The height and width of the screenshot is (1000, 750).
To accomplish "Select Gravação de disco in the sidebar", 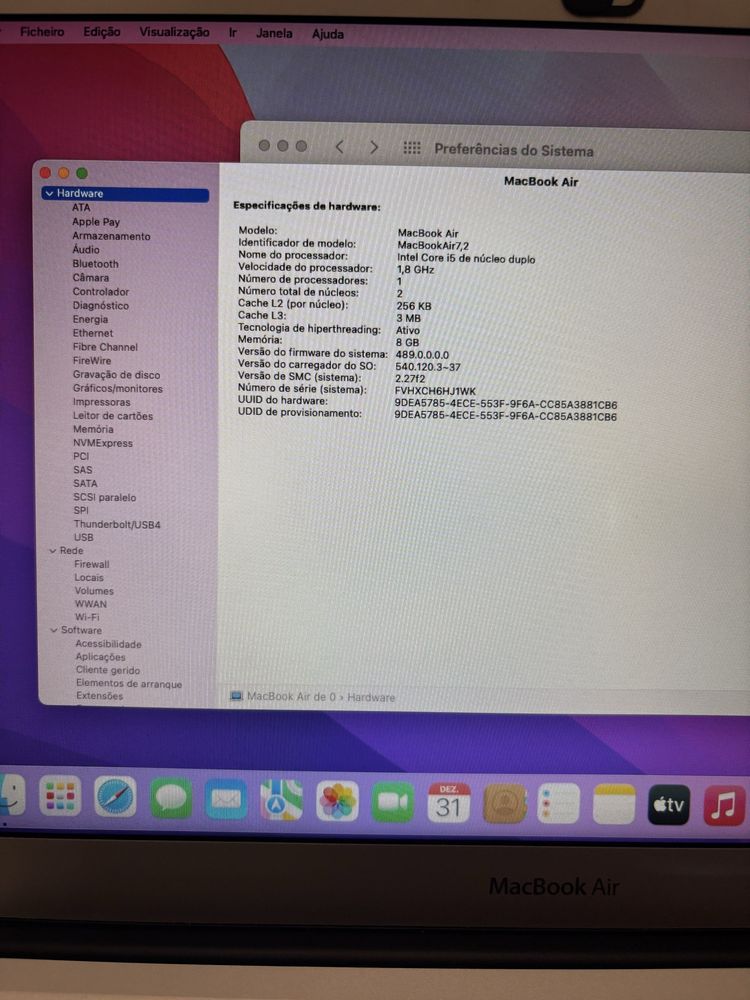I will tap(116, 374).
